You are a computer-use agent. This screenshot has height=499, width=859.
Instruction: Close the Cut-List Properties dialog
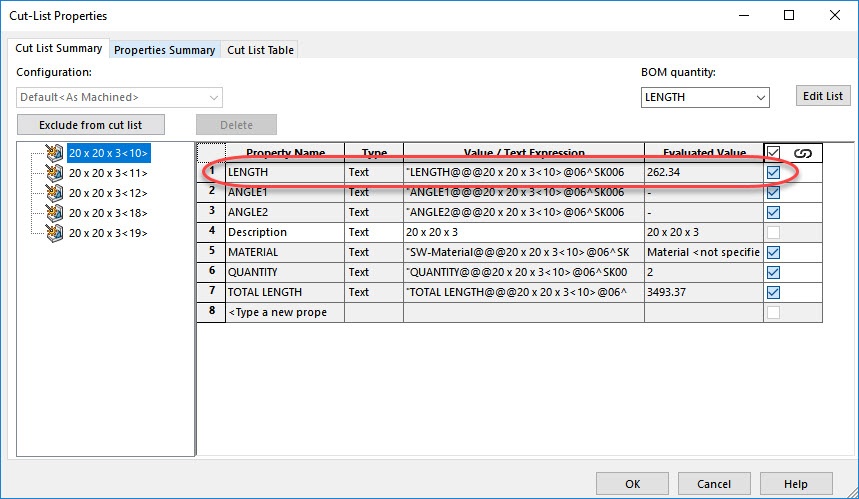pyautogui.click(x=834, y=15)
